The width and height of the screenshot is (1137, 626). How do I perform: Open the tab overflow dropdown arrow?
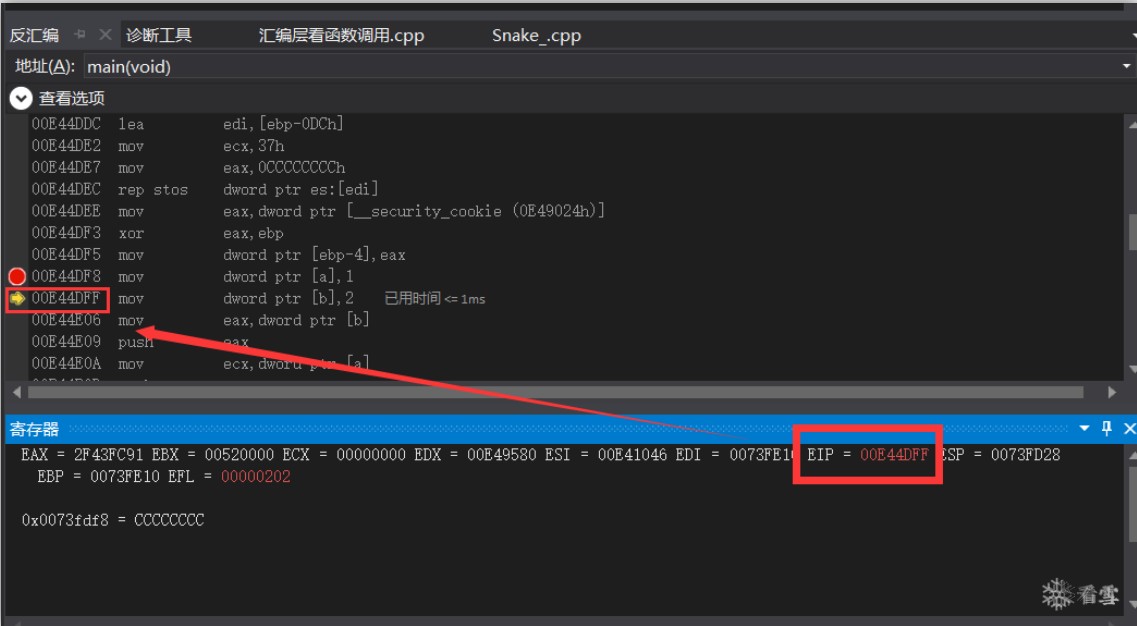[1132, 35]
